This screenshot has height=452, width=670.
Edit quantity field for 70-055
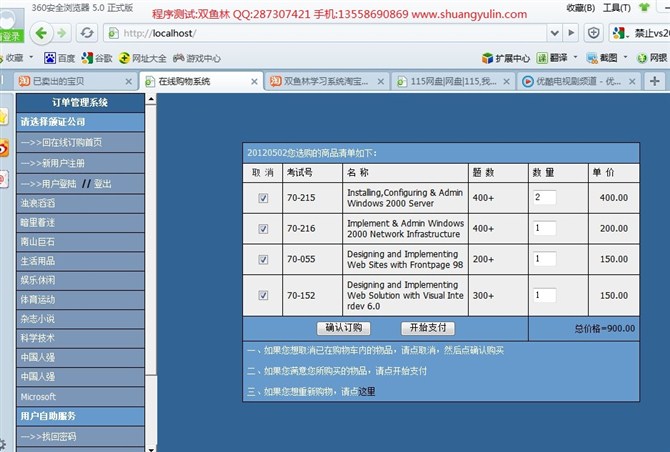pyautogui.click(x=544, y=258)
